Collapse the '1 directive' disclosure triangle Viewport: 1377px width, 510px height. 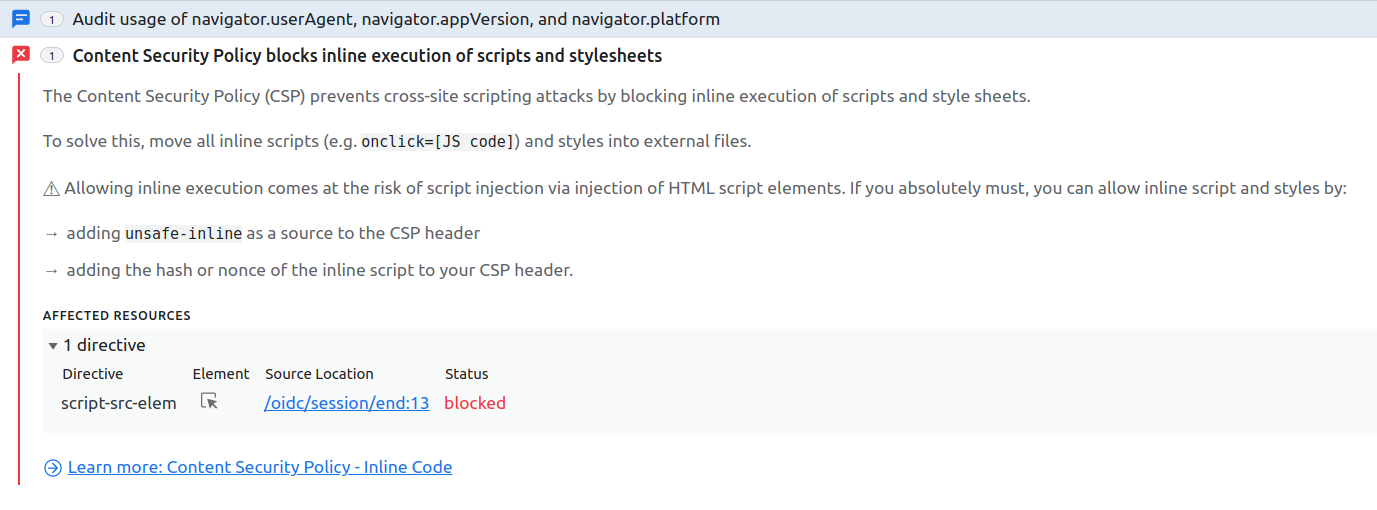[53, 346]
